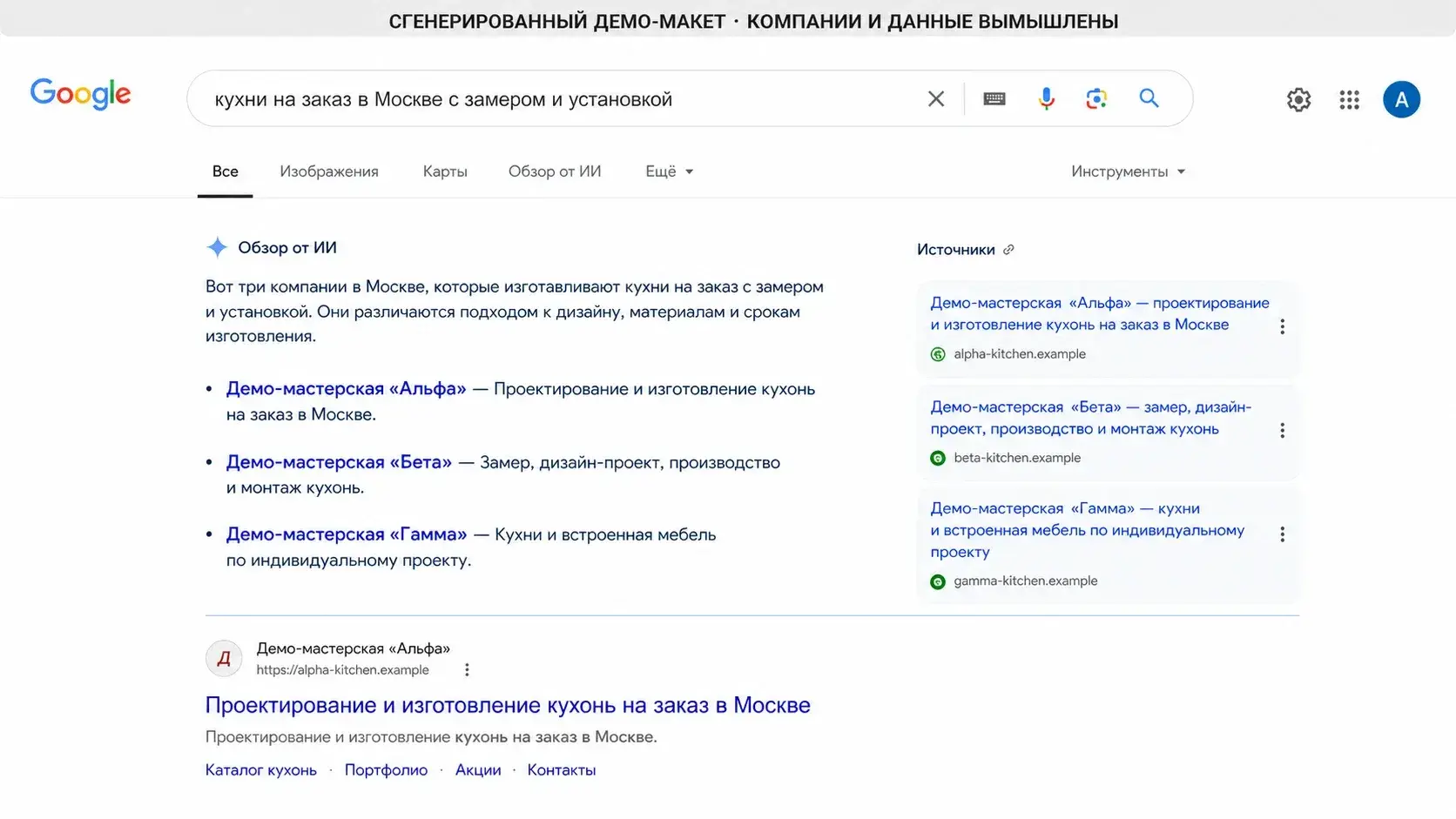Click gamma-kitchen.example domain in sources
The width and height of the screenshot is (1456, 819).
(1025, 581)
